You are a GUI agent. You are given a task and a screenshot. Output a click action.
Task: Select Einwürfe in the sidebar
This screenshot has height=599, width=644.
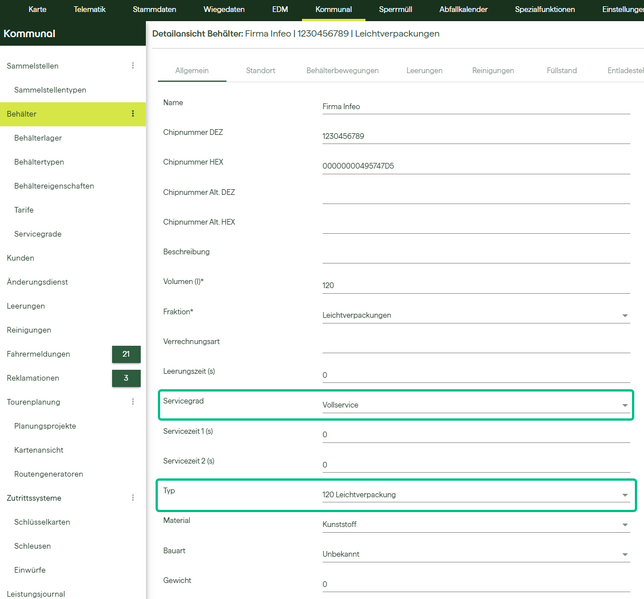[30, 570]
